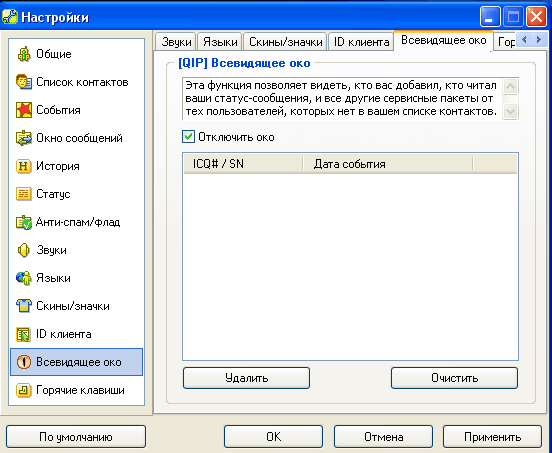Click the red star События icon
The height and width of the screenshot is (453, 552).
point(24,110)
